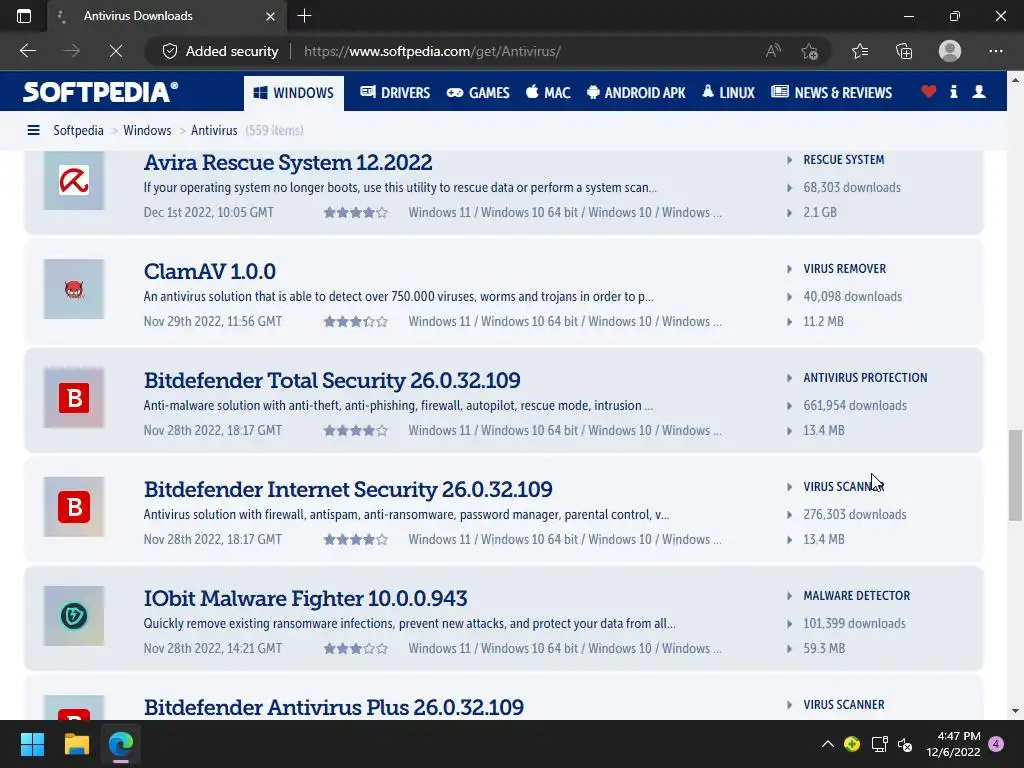Open the browser Settings and more menu
The image size is (1024, 768).
click(995, 51)
